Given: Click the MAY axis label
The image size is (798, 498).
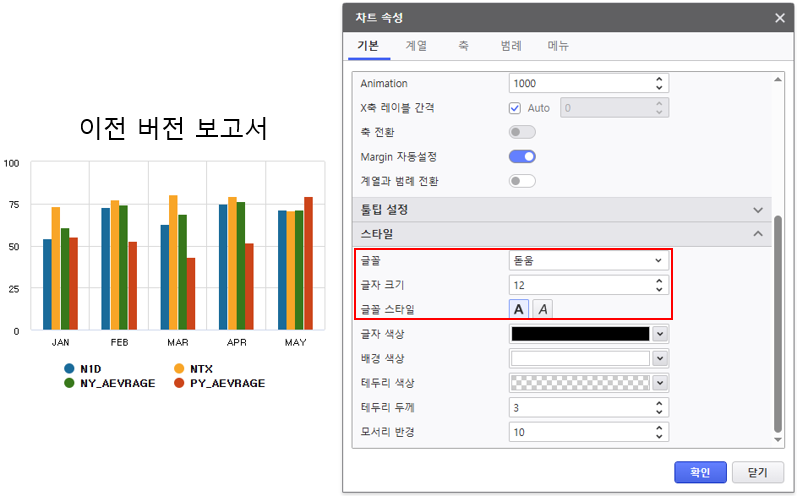Looking at the screenshot, I should pyautogui.click(x=296, y=342).
